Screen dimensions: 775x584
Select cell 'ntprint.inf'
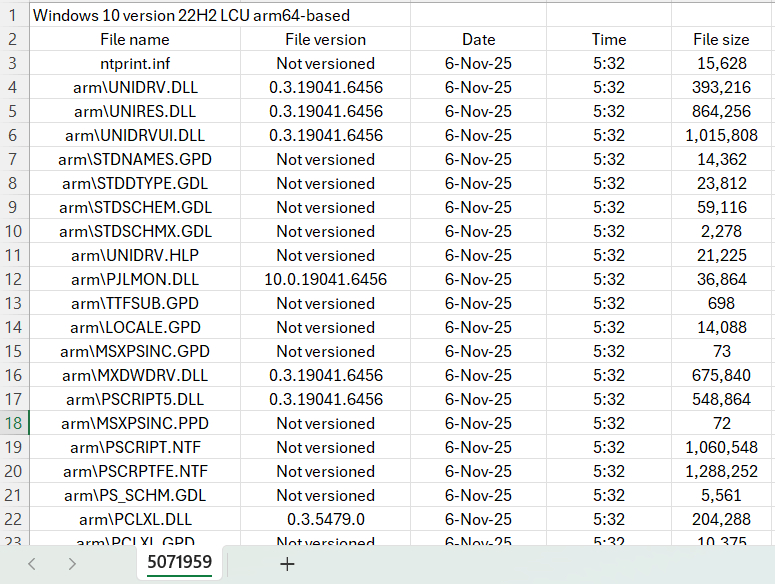(x=135, y=63)
